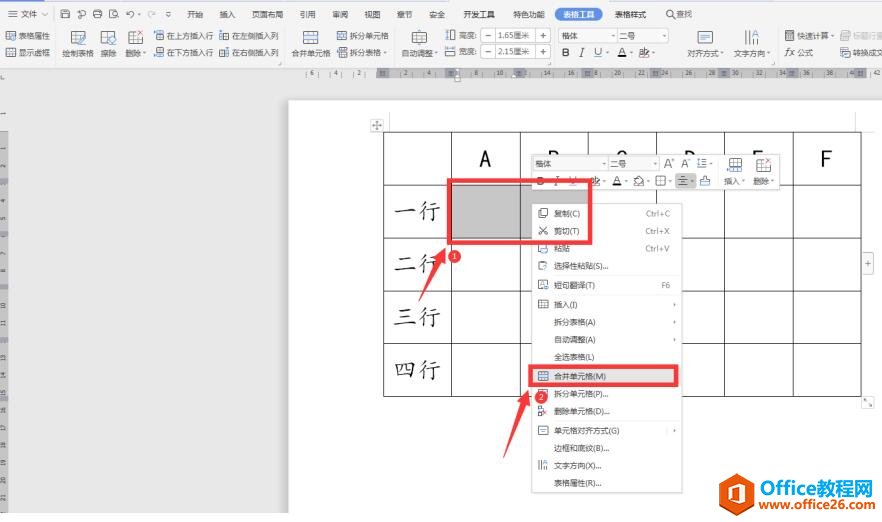Choose 合并单元格(M) from the context menu
Screen dimensions: 882x522
[605, 376]
